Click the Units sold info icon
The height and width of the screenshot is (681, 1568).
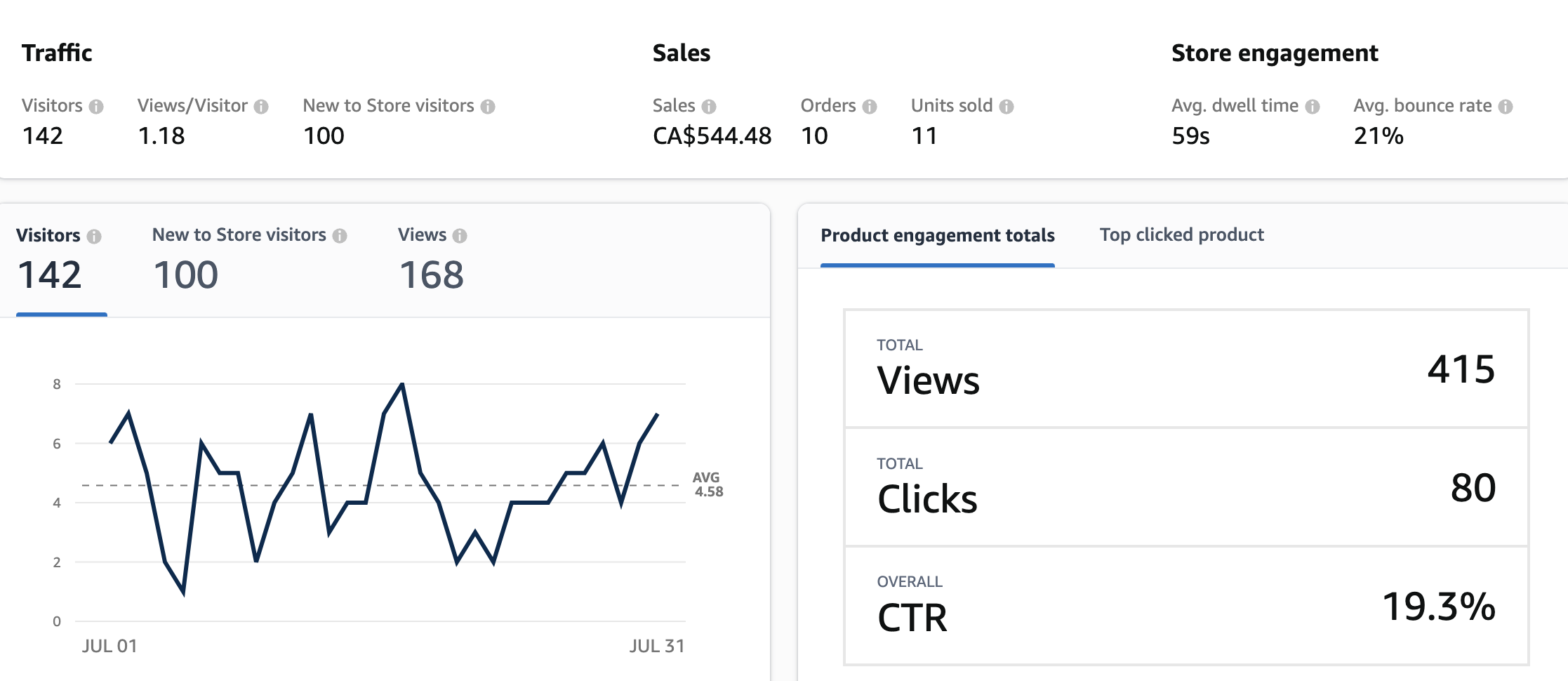pyautogui.click(x=1006, y=106)
